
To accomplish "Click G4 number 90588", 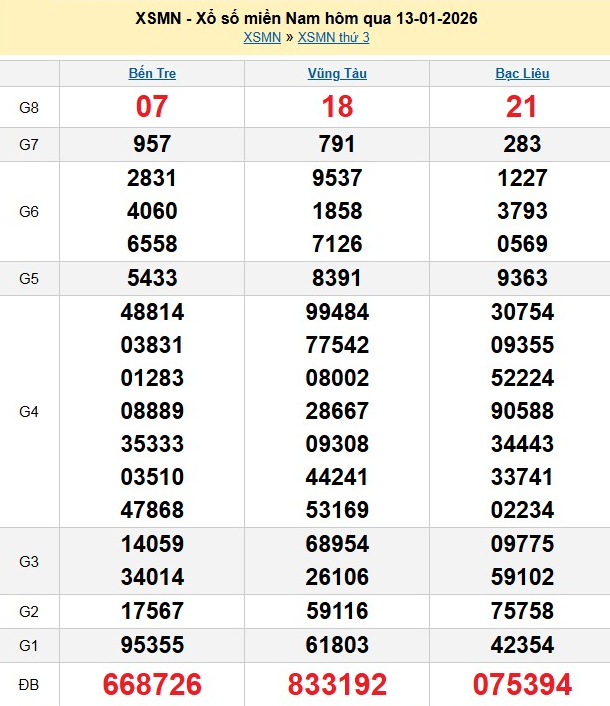I will [x=522, y=411].
